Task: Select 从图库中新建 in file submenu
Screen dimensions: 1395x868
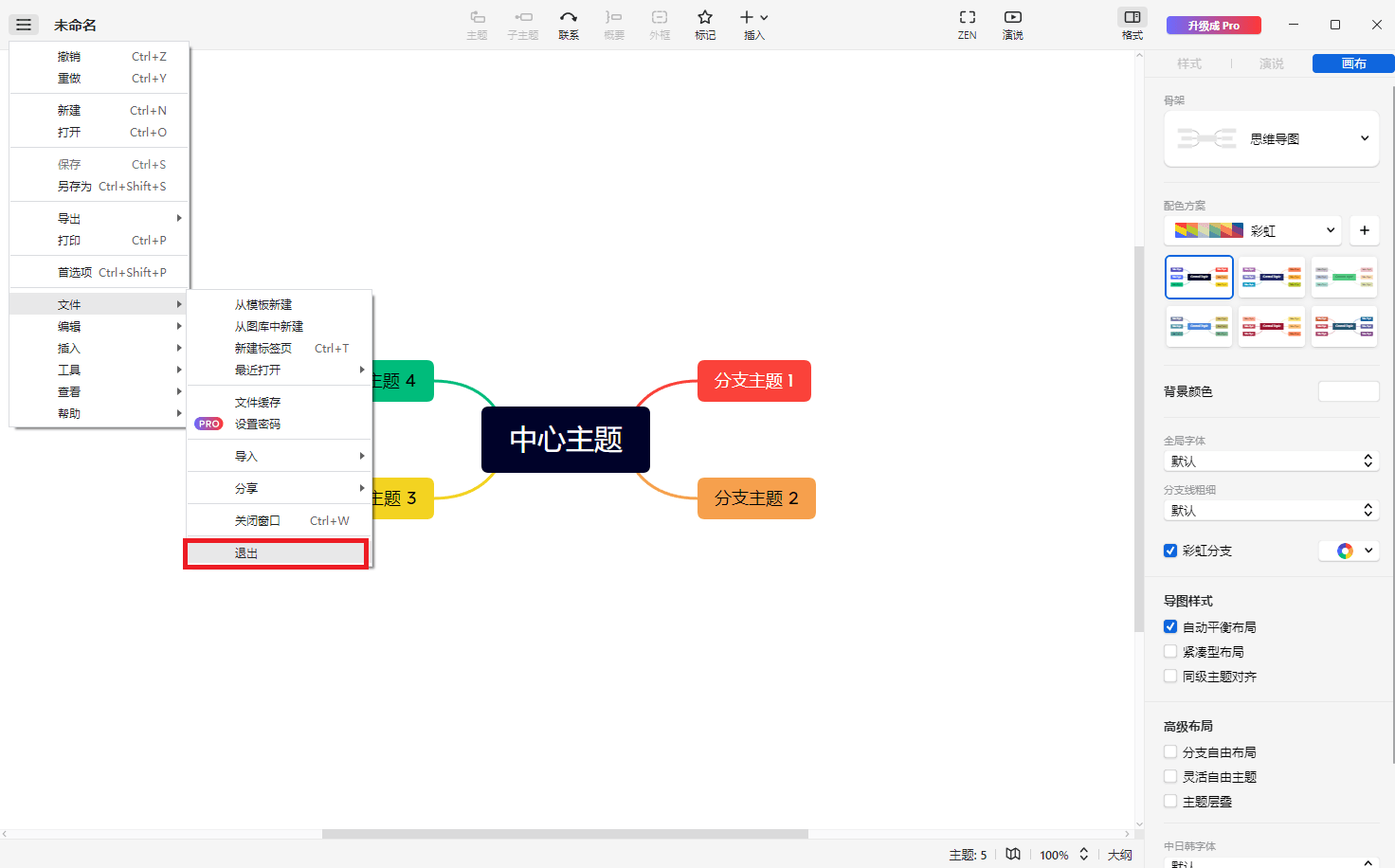Action: [280, 326]
